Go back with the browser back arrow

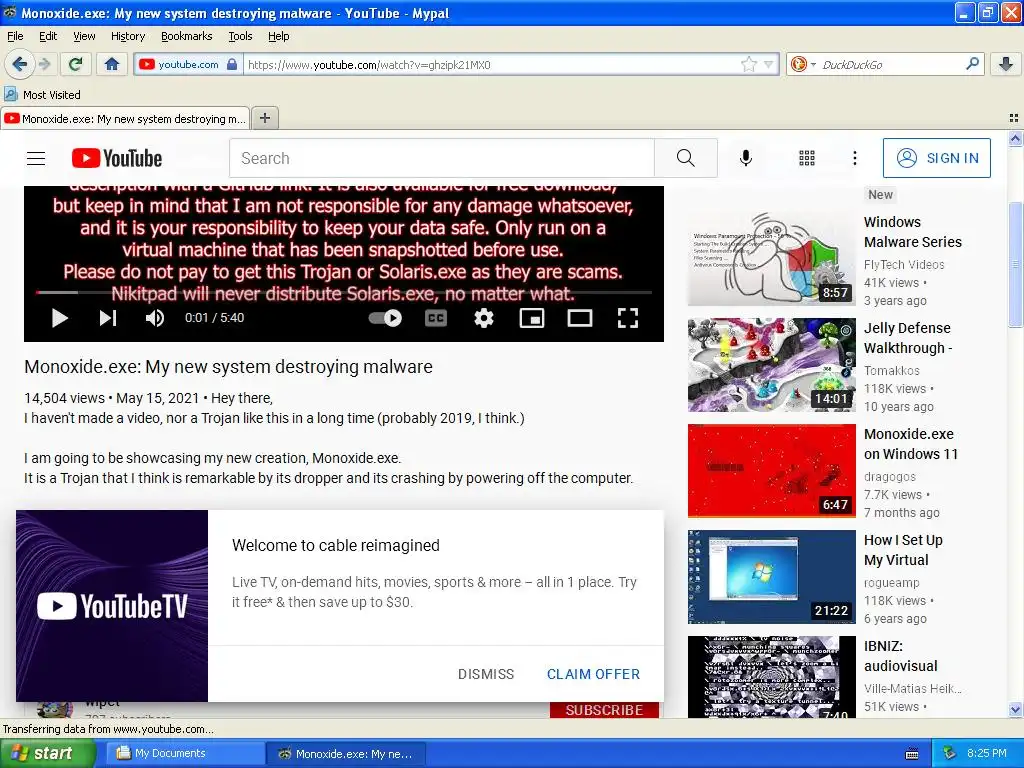click(19, 64)
